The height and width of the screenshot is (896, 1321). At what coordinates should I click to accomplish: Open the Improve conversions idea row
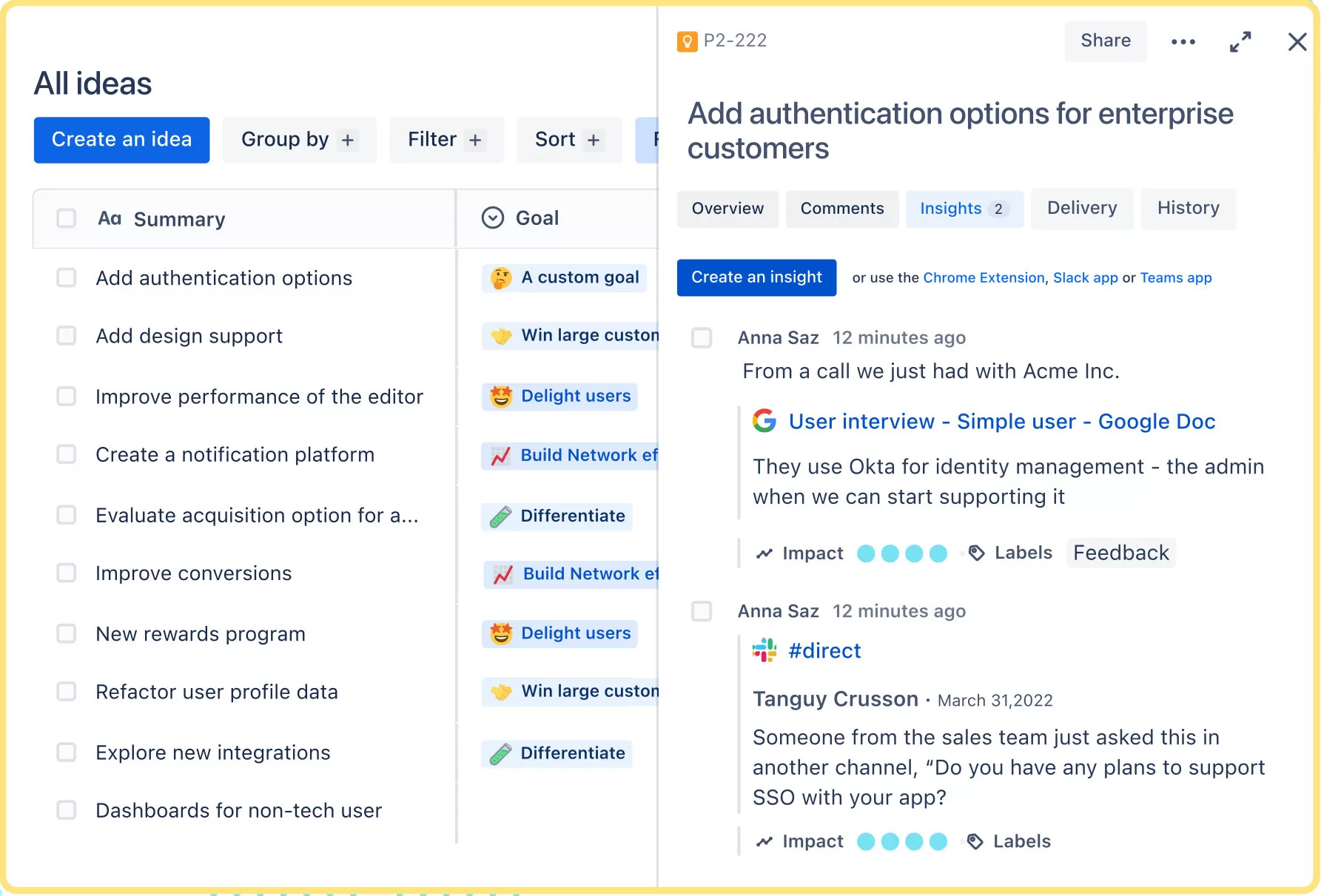(x=194, y=573)
